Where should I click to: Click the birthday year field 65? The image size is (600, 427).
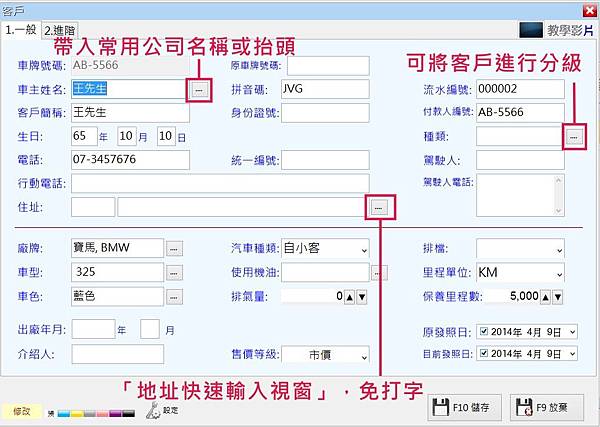pyautogui.click(x=84, y=136)
